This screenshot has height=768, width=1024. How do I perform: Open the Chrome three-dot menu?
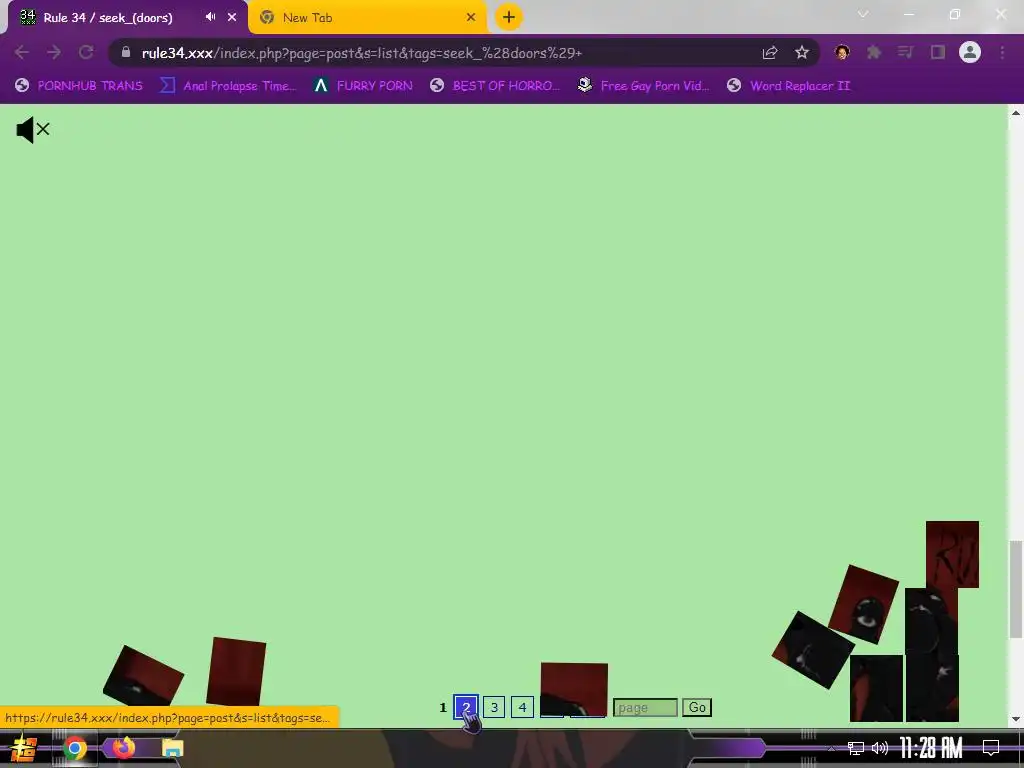(x=1002, y=52)
